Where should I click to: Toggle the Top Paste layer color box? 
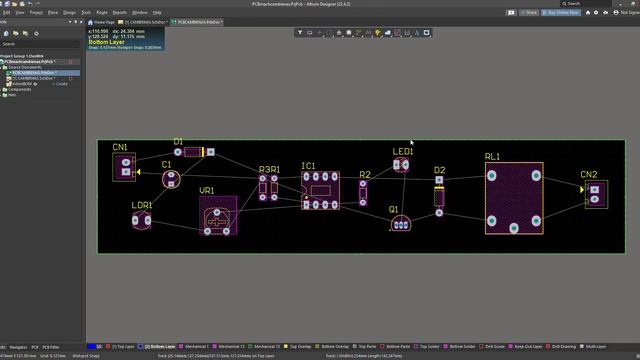(x=355, y=347)
